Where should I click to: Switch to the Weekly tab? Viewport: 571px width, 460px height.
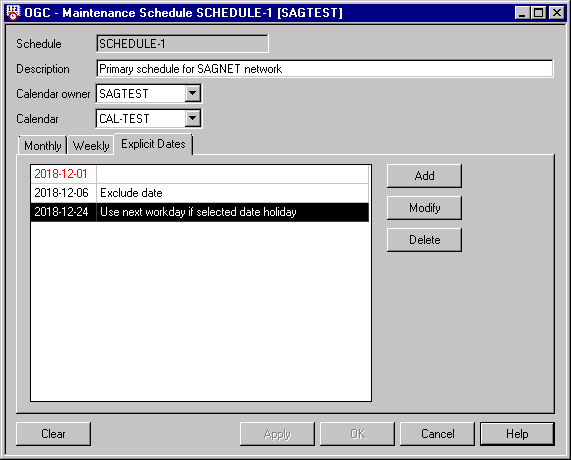[x=91, y=146]
